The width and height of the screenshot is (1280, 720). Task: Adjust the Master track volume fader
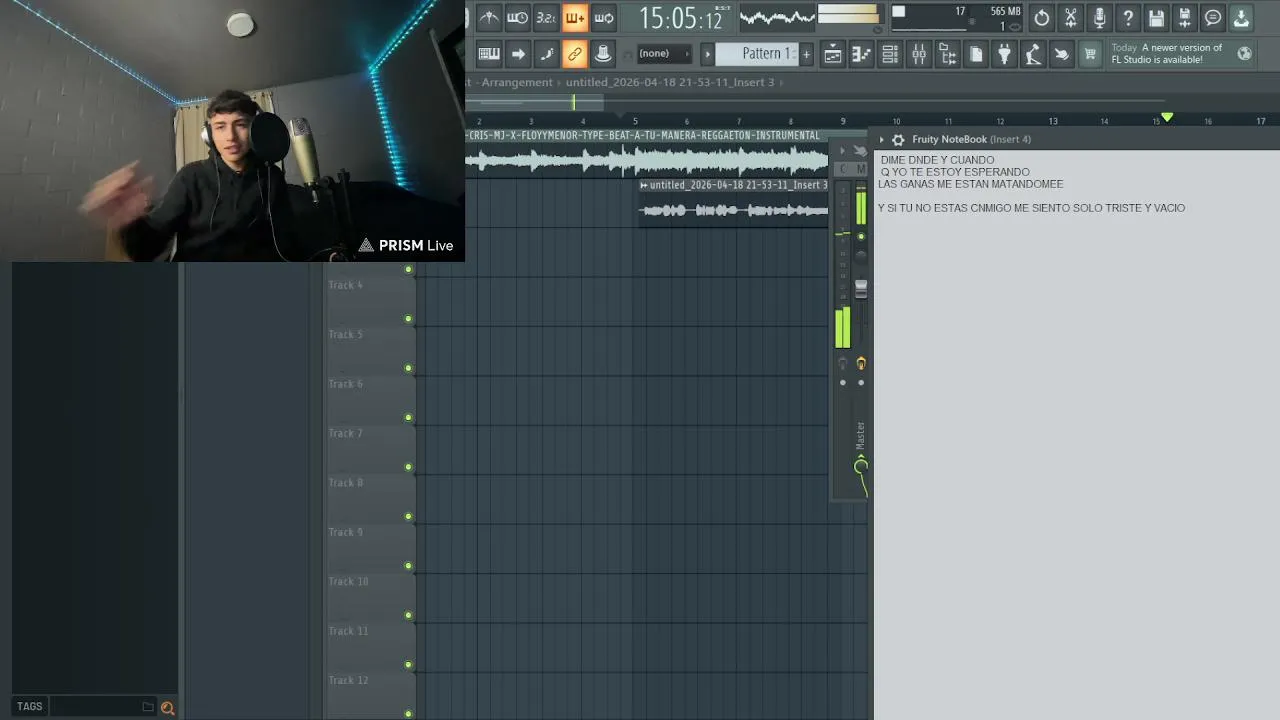coord(861,288)
